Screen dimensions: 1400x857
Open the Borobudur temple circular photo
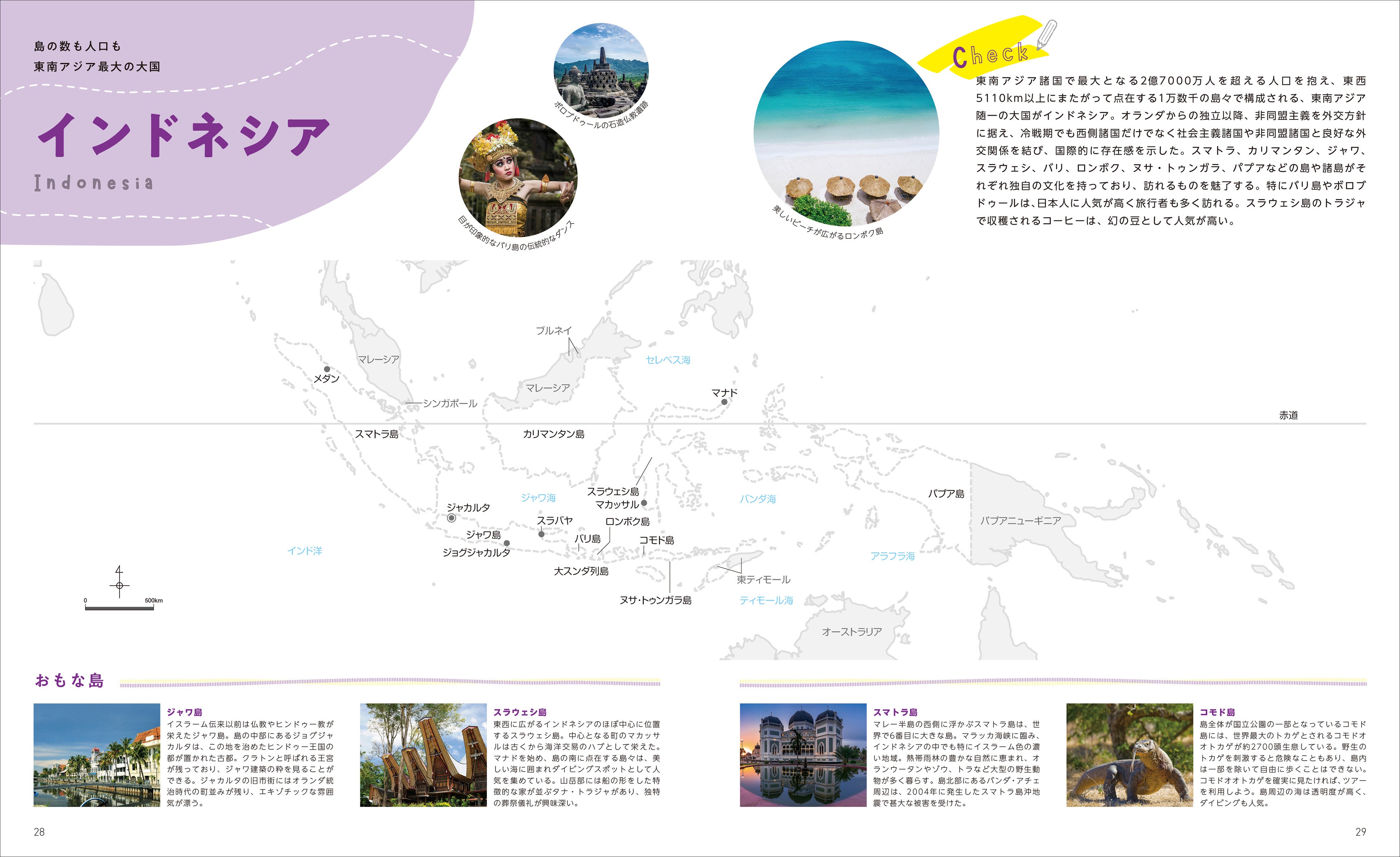click(x=601, y=70)
